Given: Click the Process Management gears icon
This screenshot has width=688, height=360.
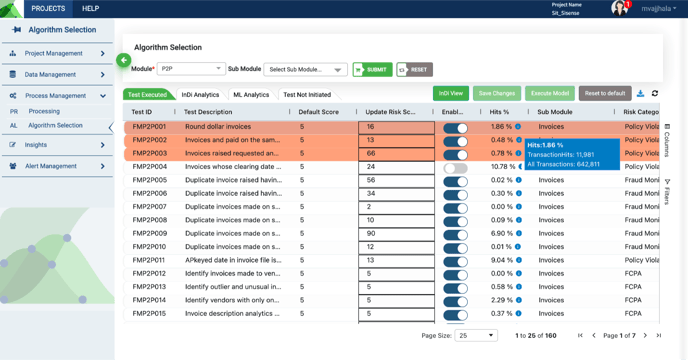Looking at the screenshot, I should coord(13,95).
